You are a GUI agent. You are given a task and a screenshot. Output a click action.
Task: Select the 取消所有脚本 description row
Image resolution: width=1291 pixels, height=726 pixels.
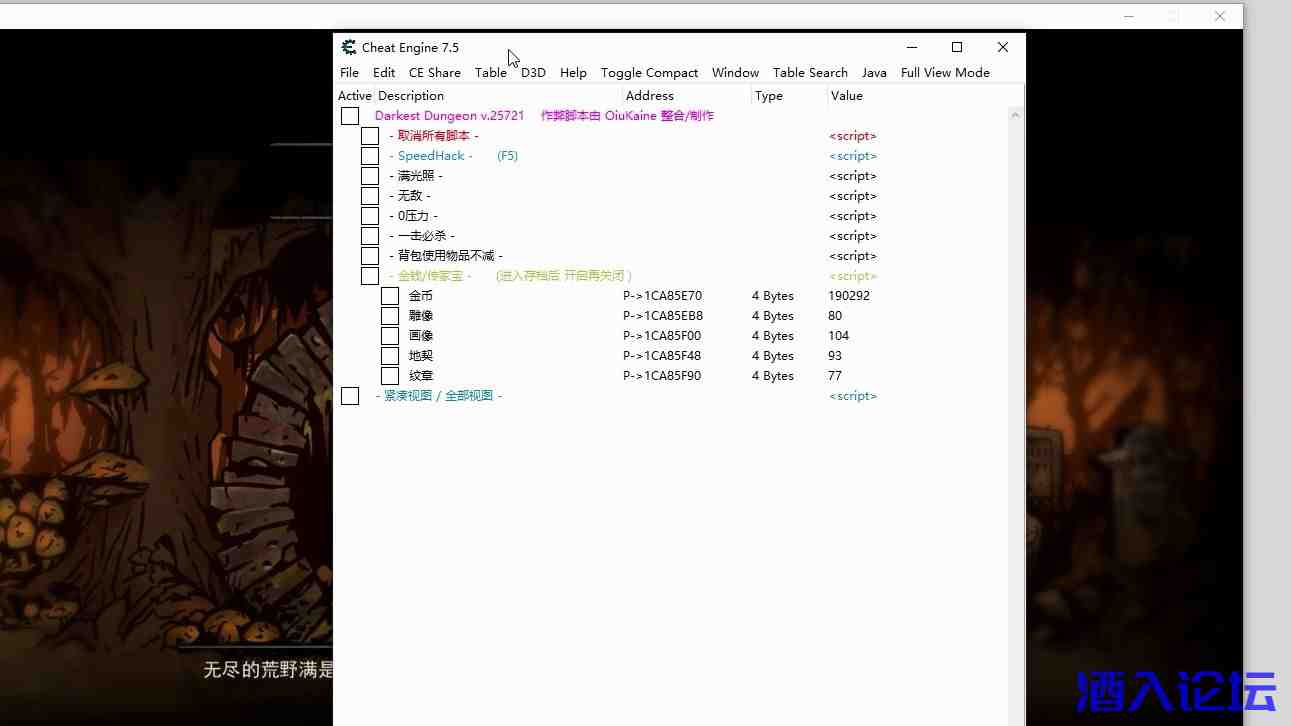pyautogui.click(x=434, y=136)
